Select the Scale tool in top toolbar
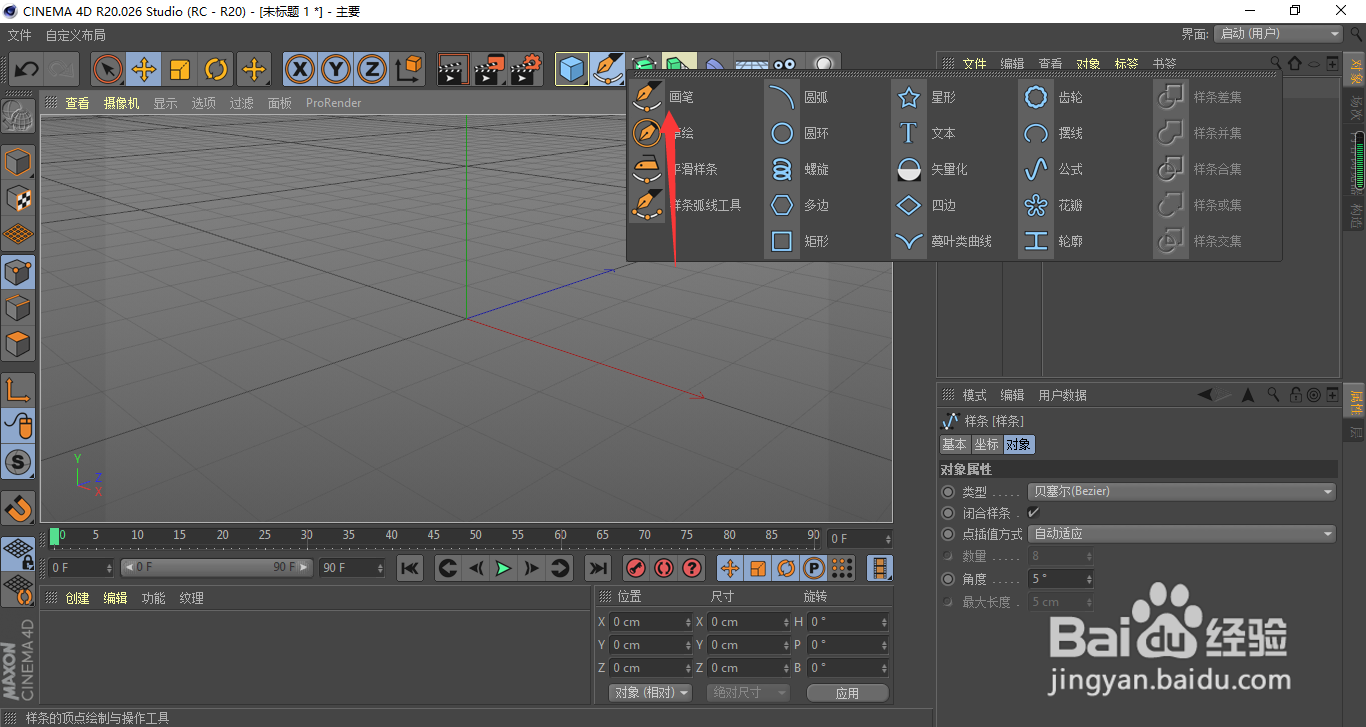 tap(180, 69)
